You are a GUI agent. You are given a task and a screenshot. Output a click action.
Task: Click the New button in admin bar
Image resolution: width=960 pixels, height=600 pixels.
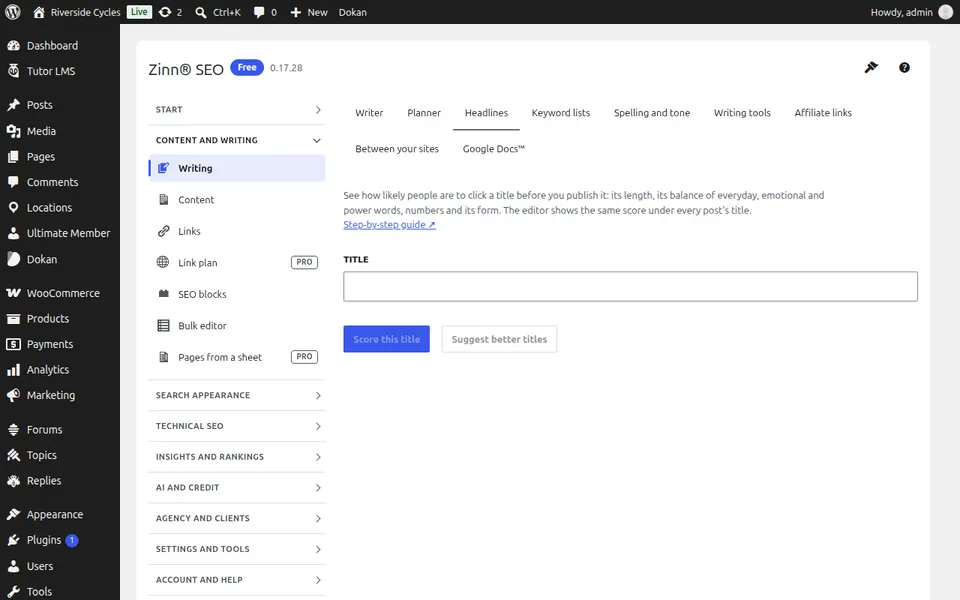(309, 12)
